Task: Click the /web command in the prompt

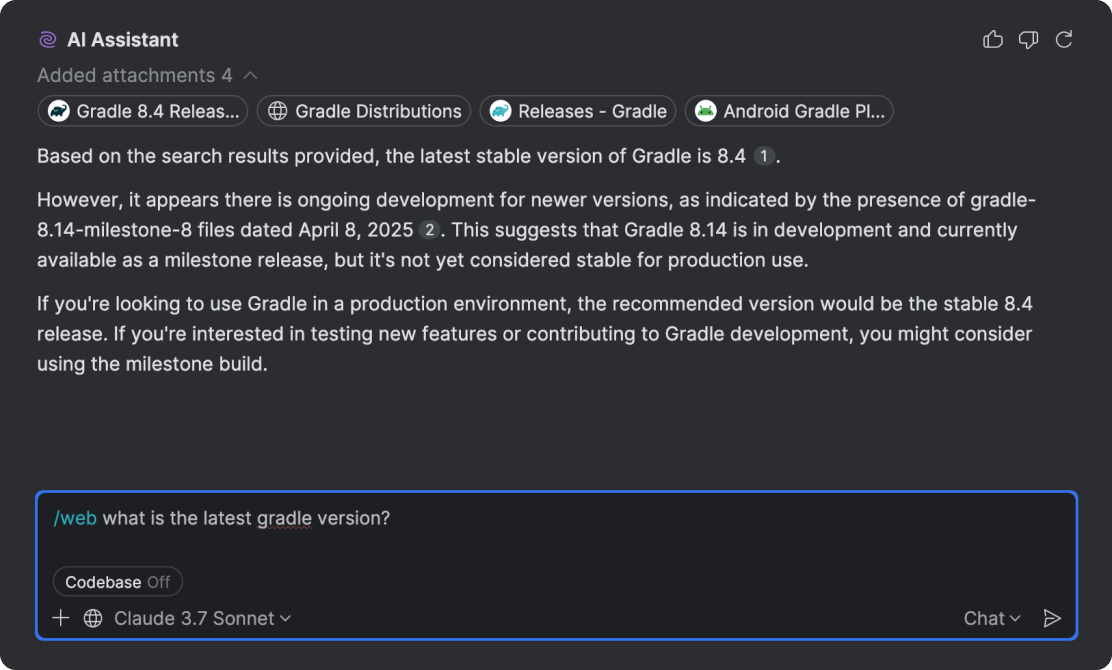Action: tap(75, 519)
